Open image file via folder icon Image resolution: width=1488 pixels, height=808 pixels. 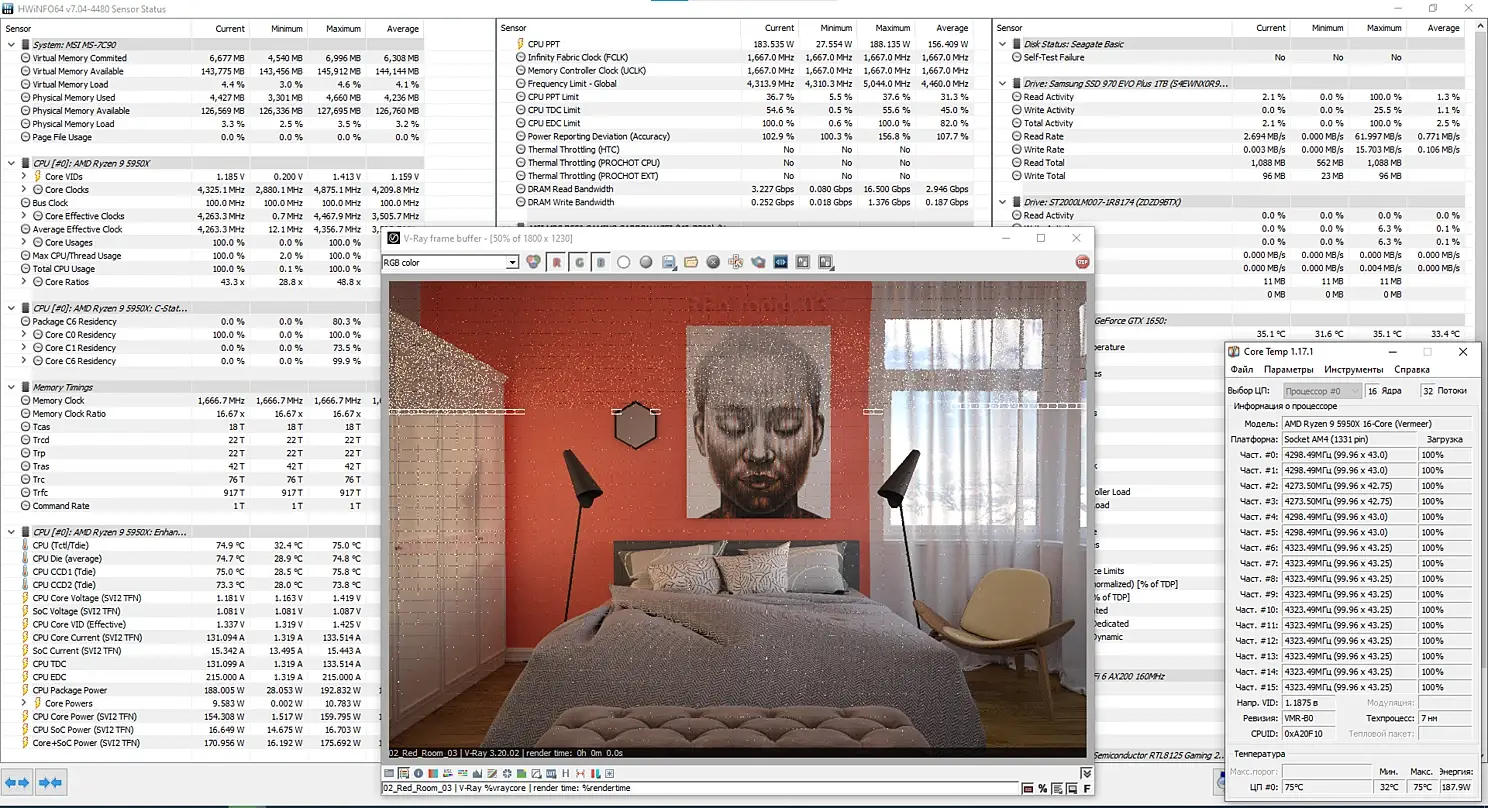click(691, 262)
